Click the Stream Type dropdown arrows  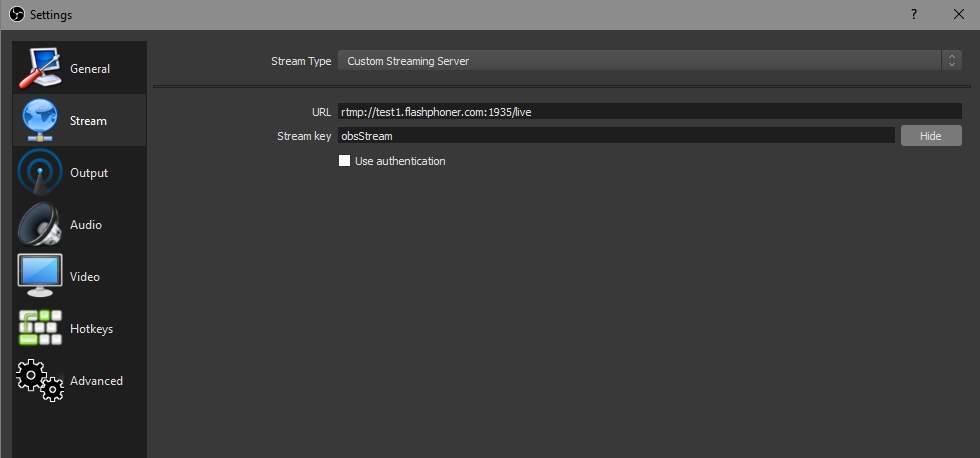click(951, 61)
